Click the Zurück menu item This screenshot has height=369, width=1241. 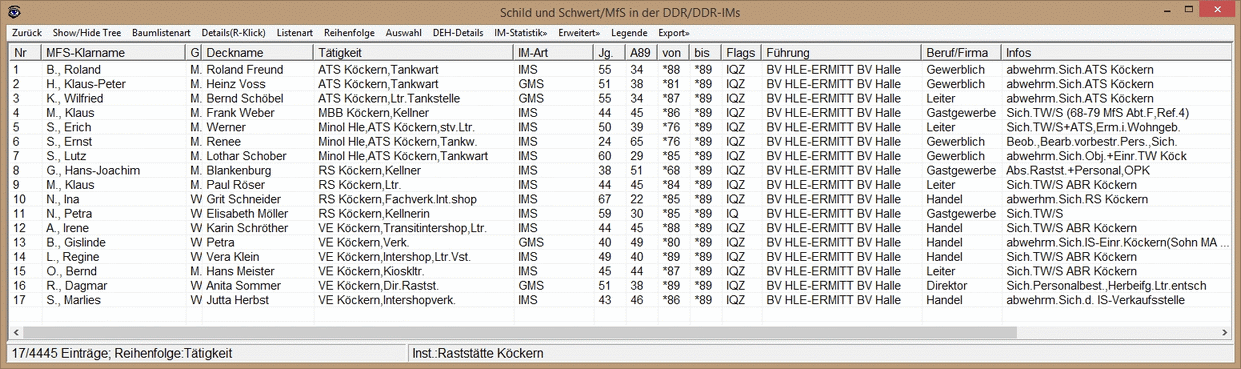point(27,33)
